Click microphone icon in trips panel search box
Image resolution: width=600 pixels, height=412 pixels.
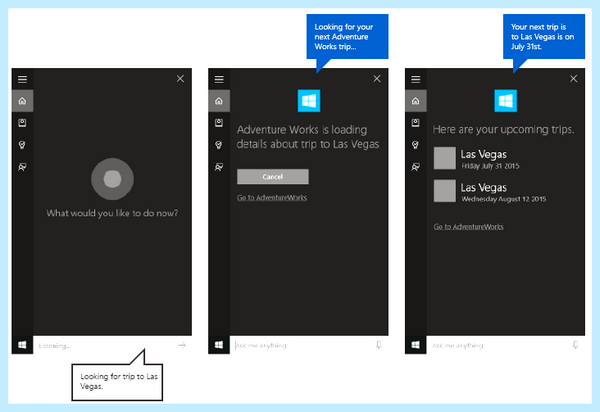pos(575,345)
